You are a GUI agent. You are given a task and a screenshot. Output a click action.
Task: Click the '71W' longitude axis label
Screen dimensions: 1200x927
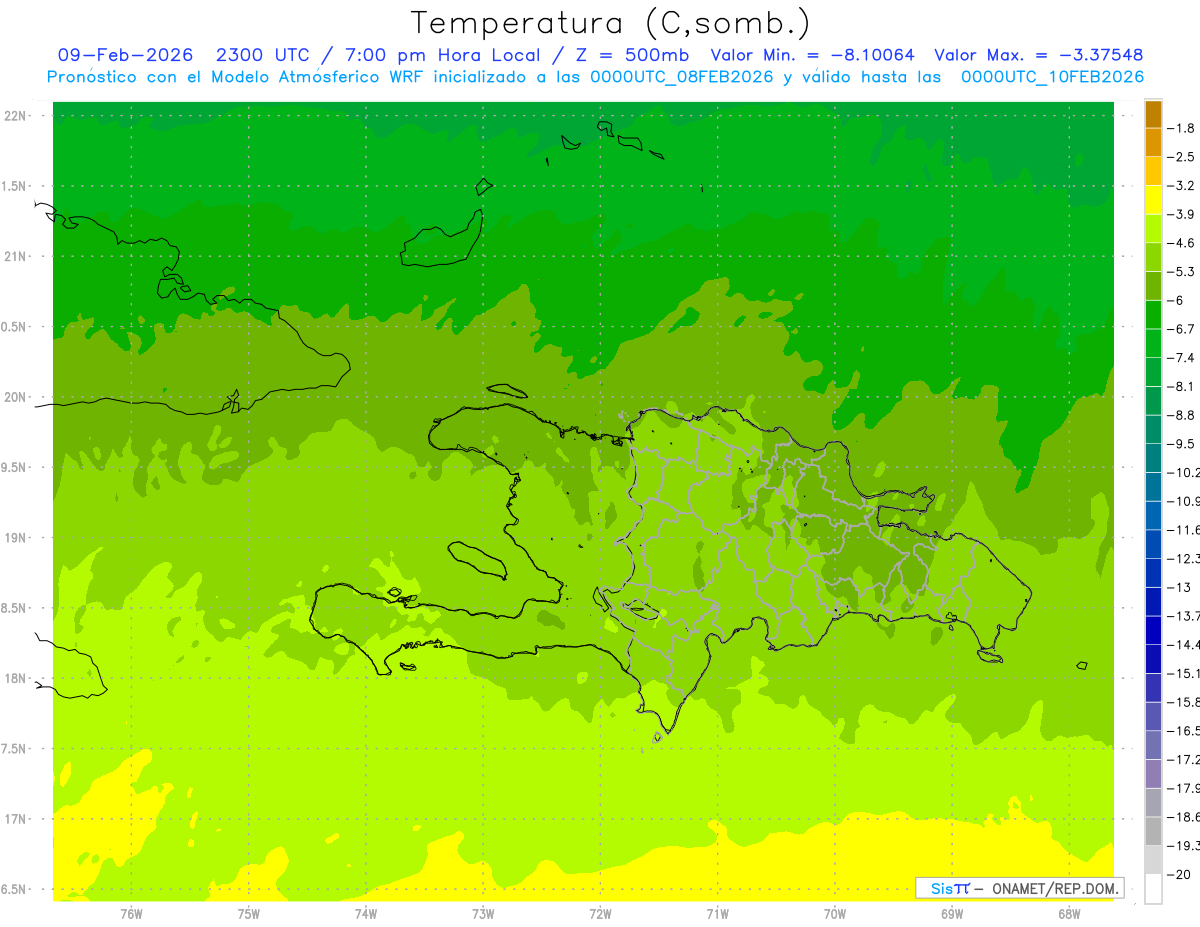(x=717, y=915)
